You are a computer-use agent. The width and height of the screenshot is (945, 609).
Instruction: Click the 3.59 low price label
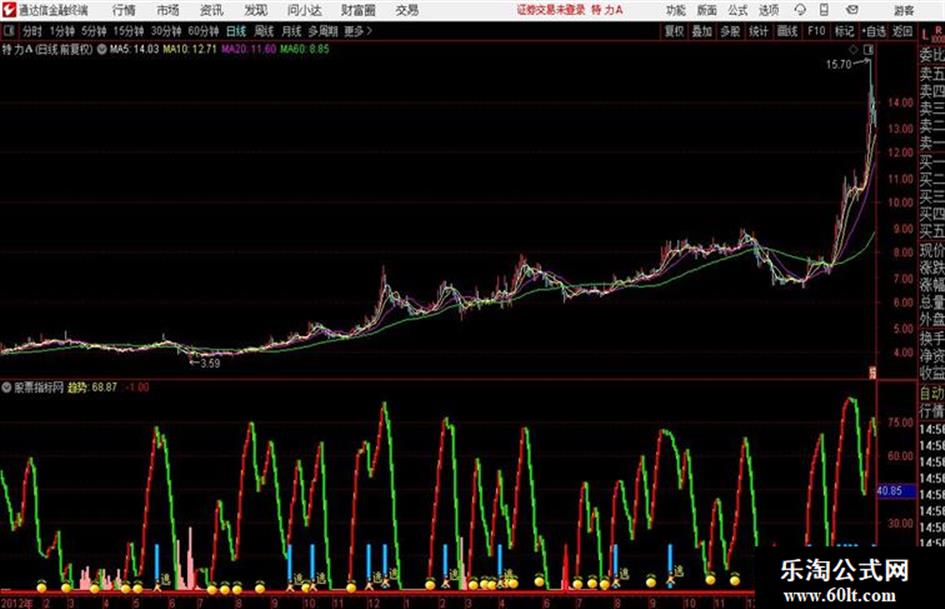210,363
